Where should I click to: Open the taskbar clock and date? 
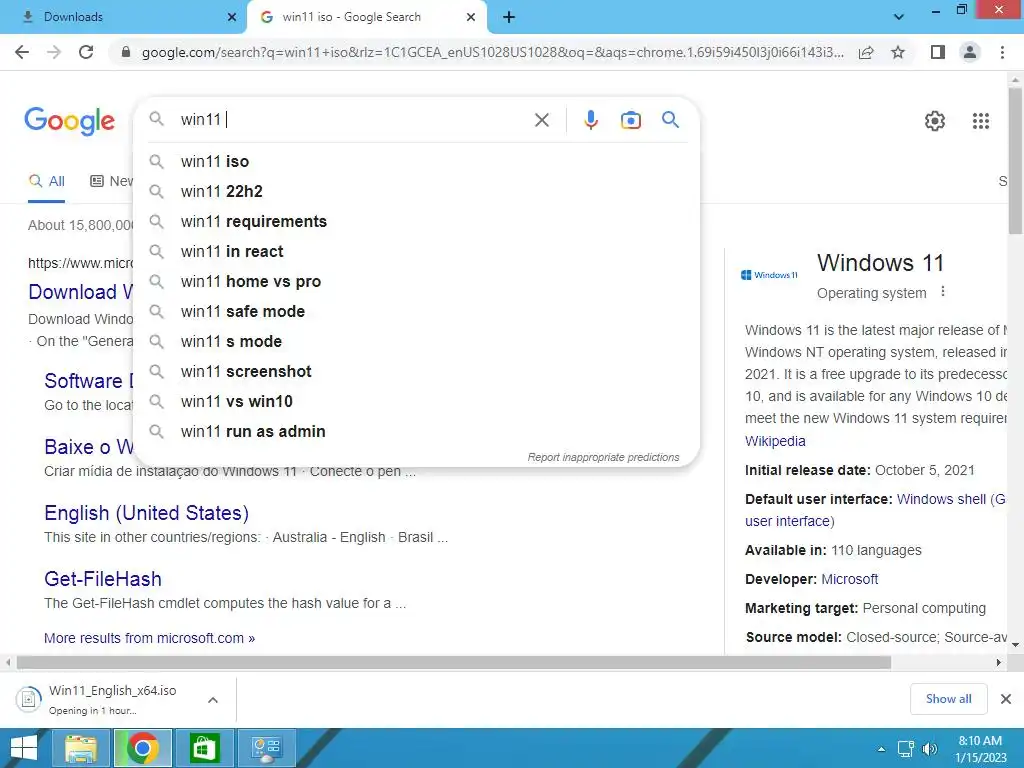980,749
